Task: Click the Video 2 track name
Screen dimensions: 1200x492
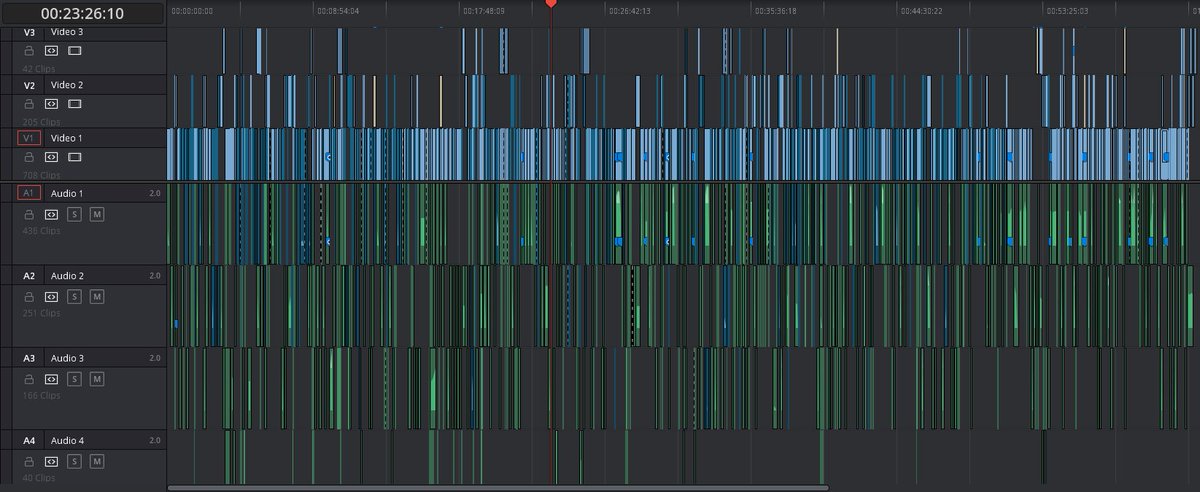Action: point(67,85)
